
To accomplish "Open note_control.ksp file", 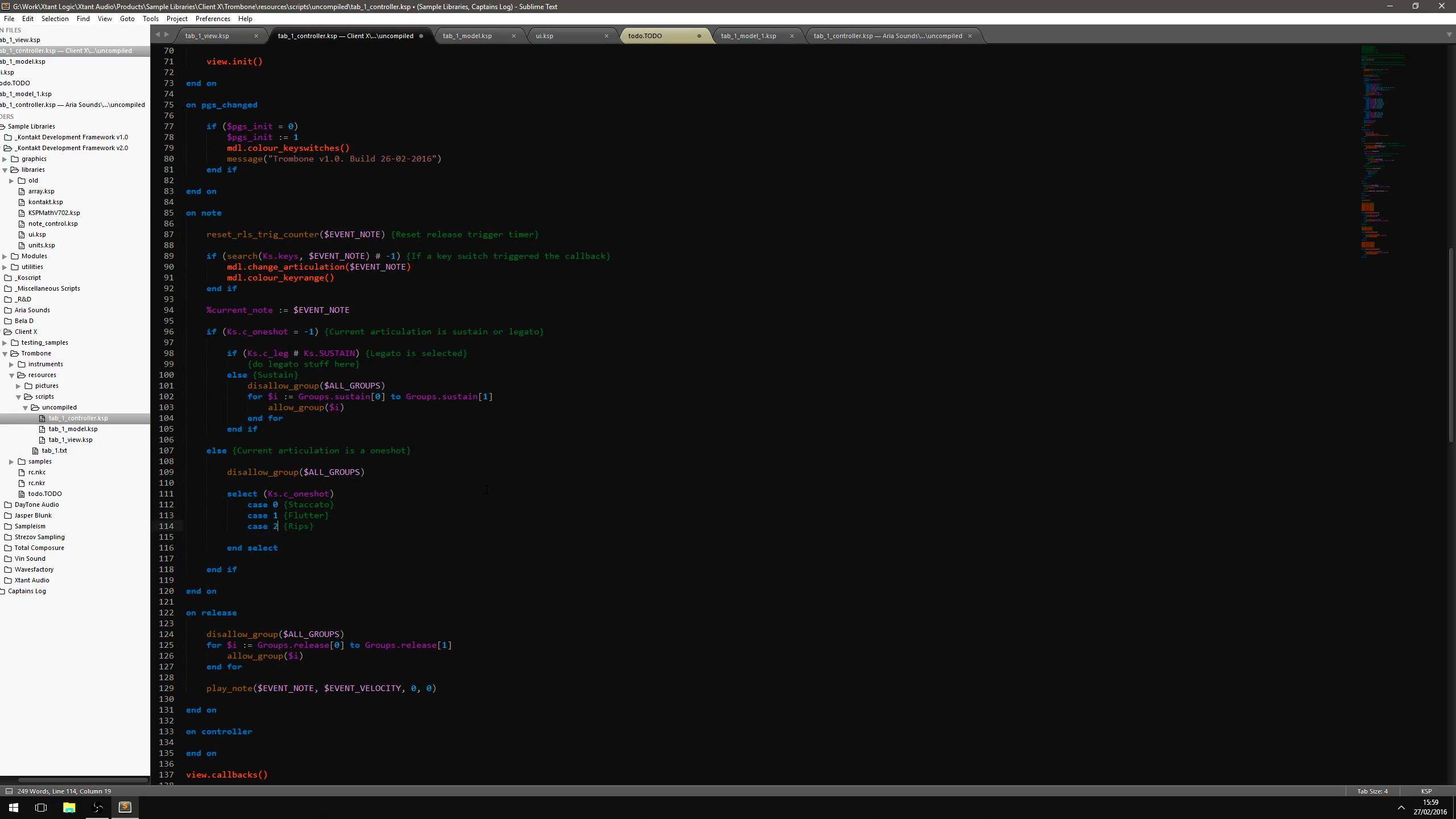I will pyautogui.click(x=53, y=224).
